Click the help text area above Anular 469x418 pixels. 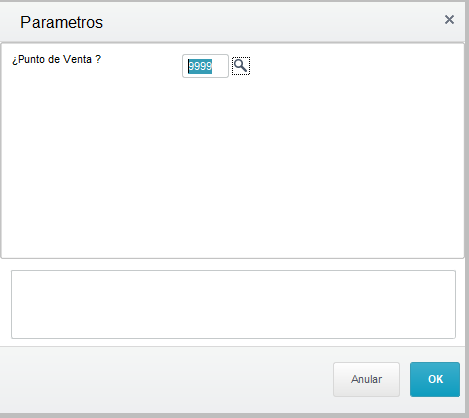233,304
